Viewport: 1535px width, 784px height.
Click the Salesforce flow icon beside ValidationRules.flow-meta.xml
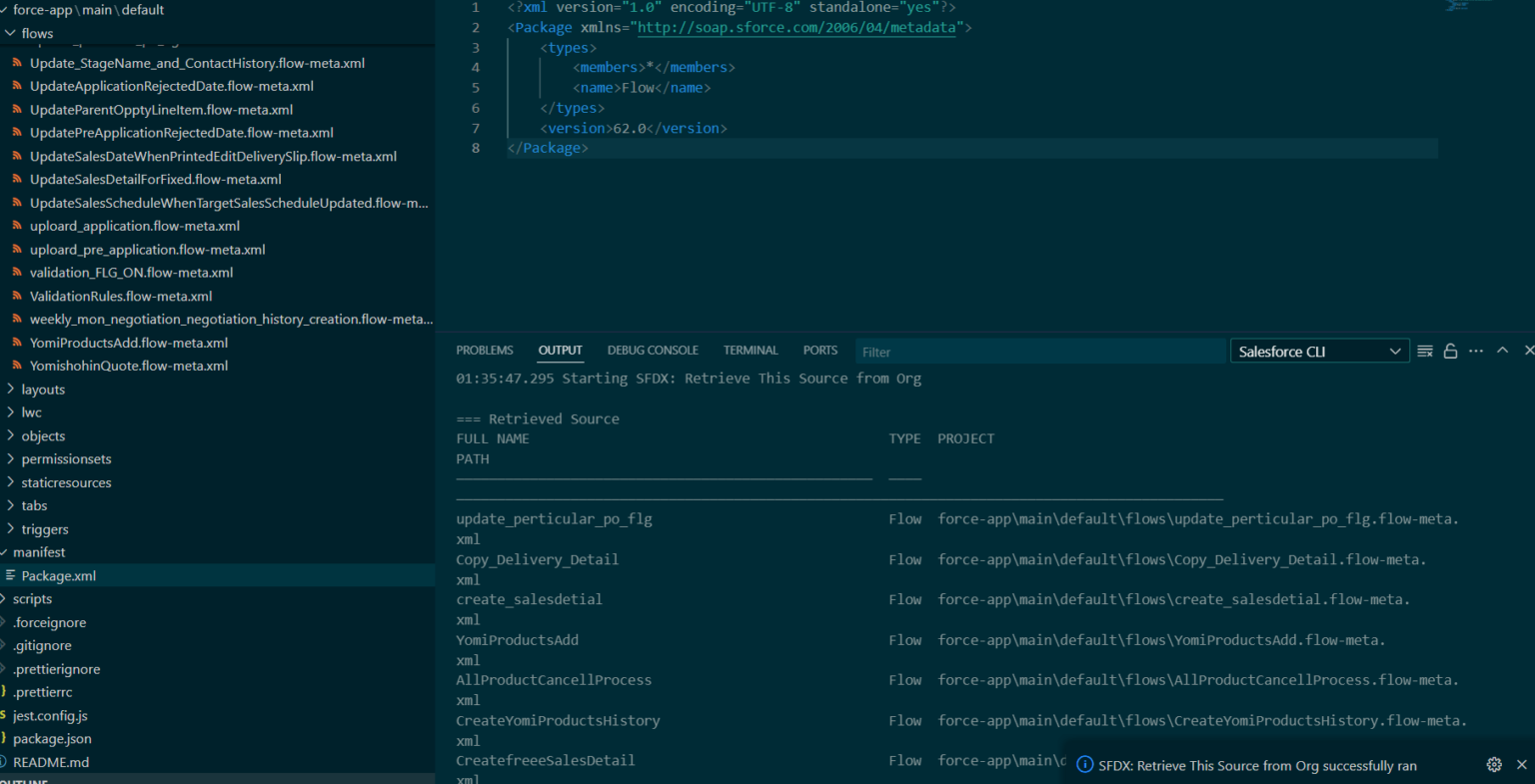click(17, 296)
